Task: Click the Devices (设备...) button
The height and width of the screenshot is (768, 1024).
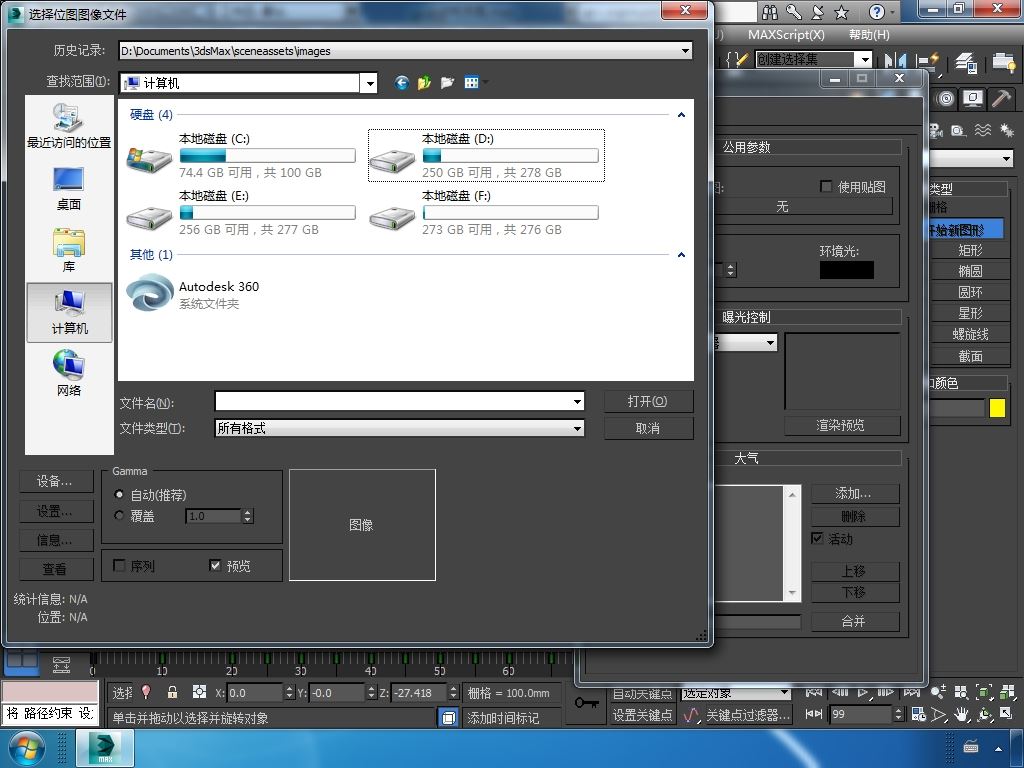Action: (56, 481)
